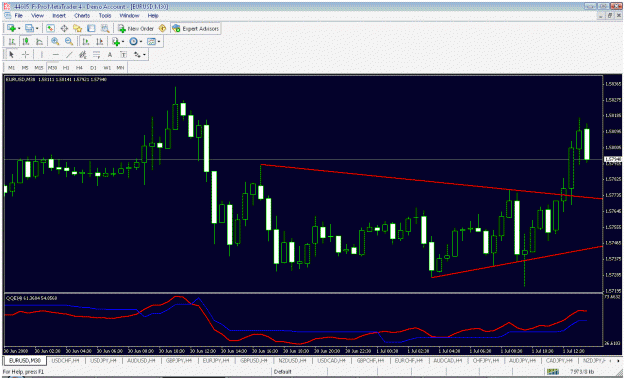Viewport: 625px width, 378px height.
Task: Expand the New Chart dropdown arrow
Action: (x=19, y=28)
